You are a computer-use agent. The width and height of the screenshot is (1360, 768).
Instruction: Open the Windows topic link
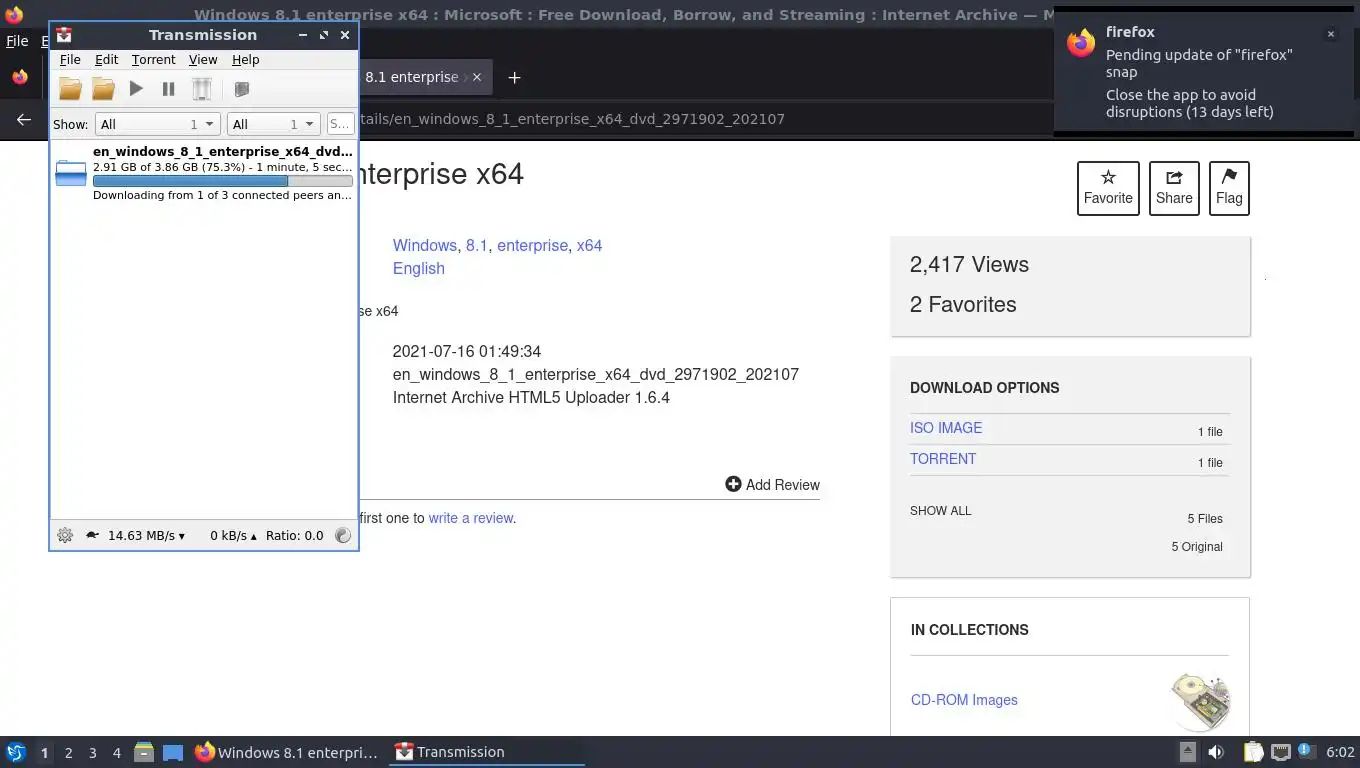(x=424, y=245)
